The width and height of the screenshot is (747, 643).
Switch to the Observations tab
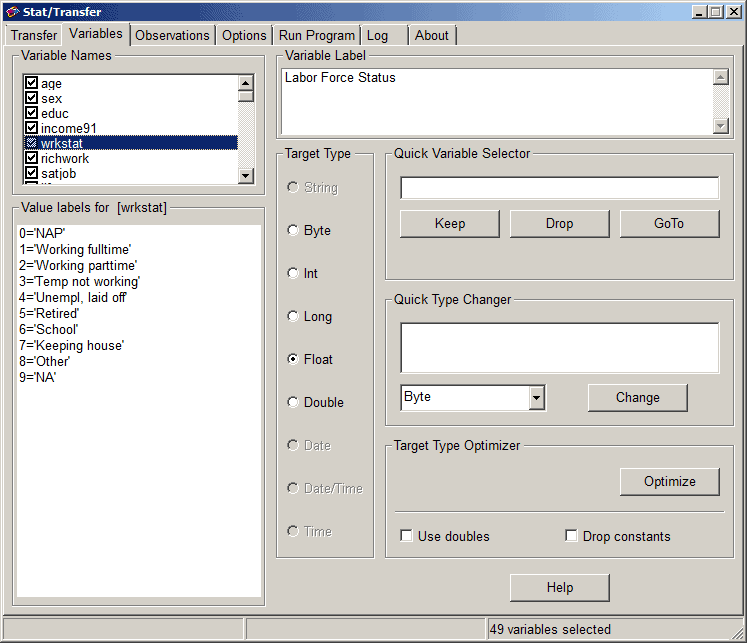pyautogui.click(x=172, y=35)
